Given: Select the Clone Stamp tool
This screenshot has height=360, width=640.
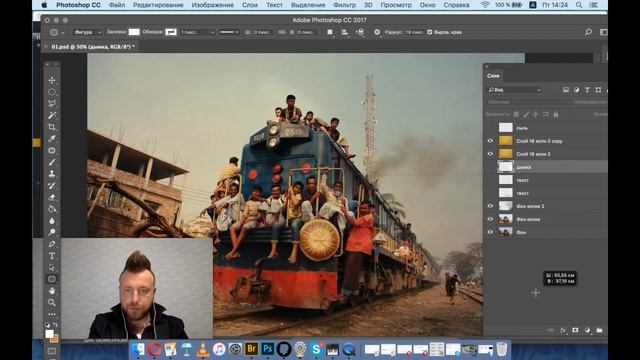Looking at the screenshot, I should [x=52, y=174].
